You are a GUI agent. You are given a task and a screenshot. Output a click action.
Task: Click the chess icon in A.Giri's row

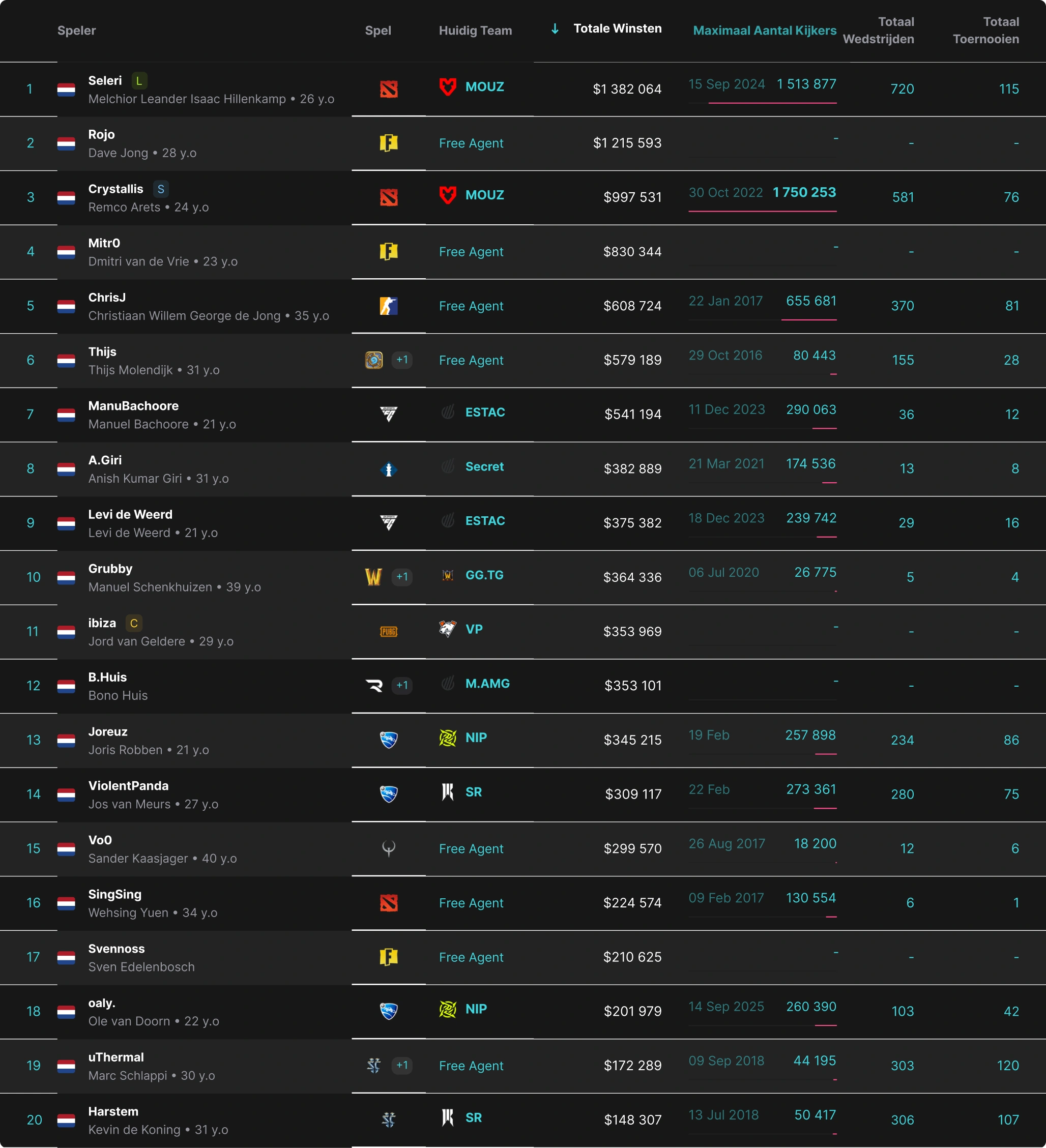pyautogui.click(x=389, y=468)
